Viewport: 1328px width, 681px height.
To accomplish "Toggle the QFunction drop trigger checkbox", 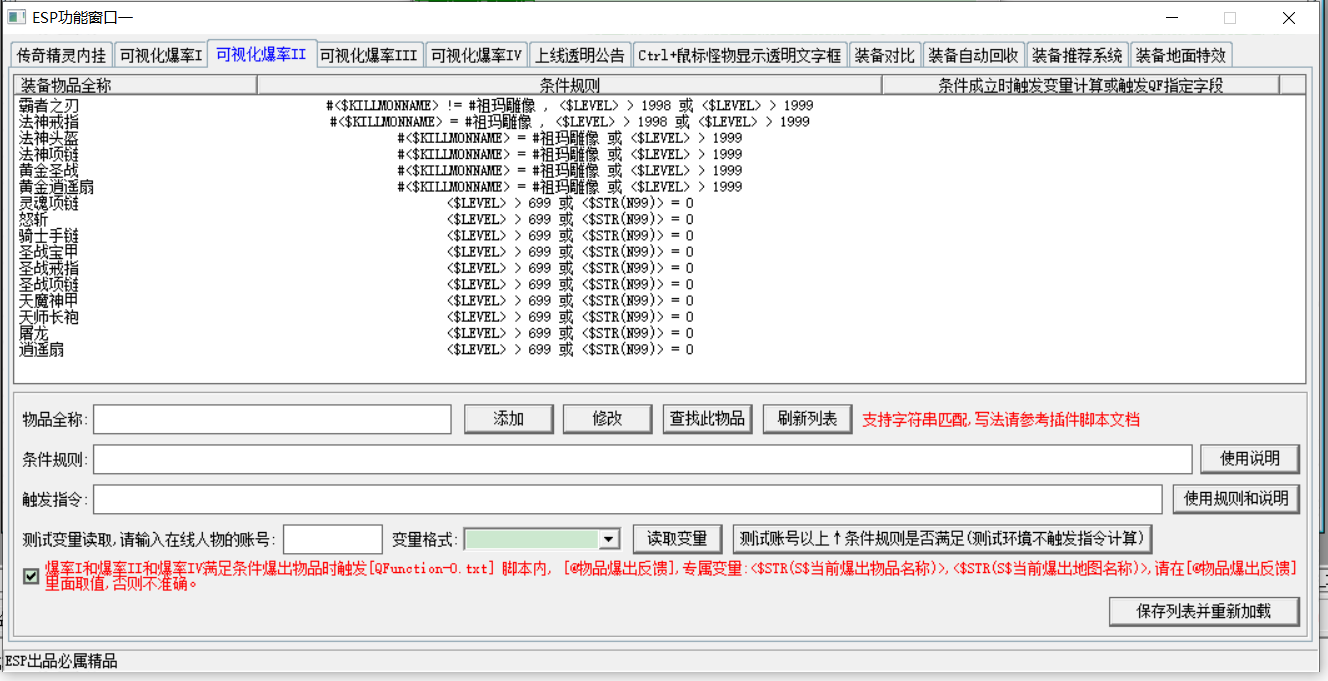I will [31, 576].
